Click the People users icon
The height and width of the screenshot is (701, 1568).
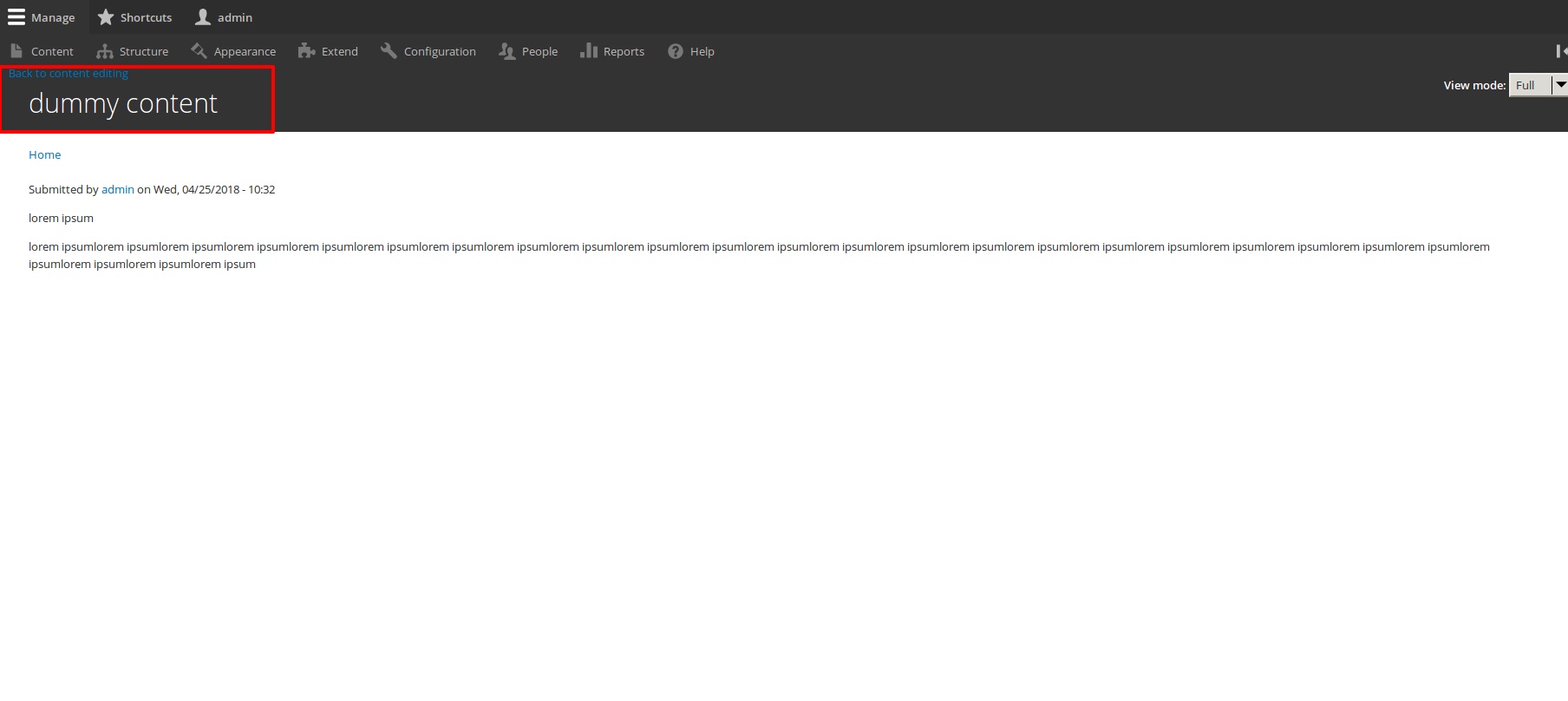507,51
